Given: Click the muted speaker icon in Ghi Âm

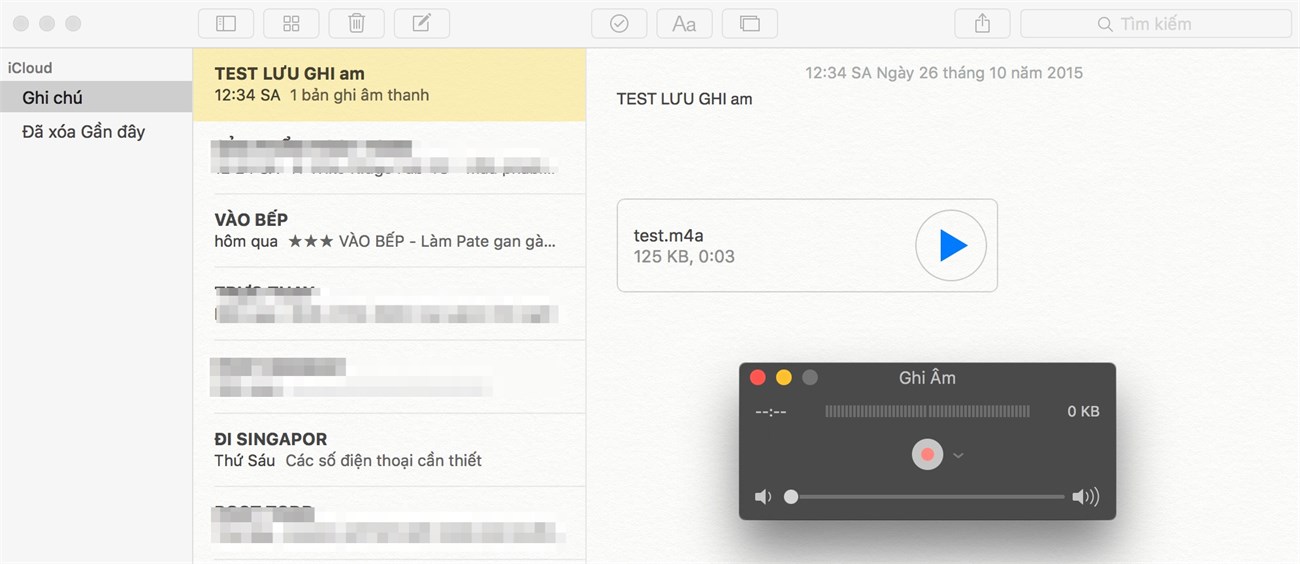Looking at the screenshot, I should pos(763,496).
